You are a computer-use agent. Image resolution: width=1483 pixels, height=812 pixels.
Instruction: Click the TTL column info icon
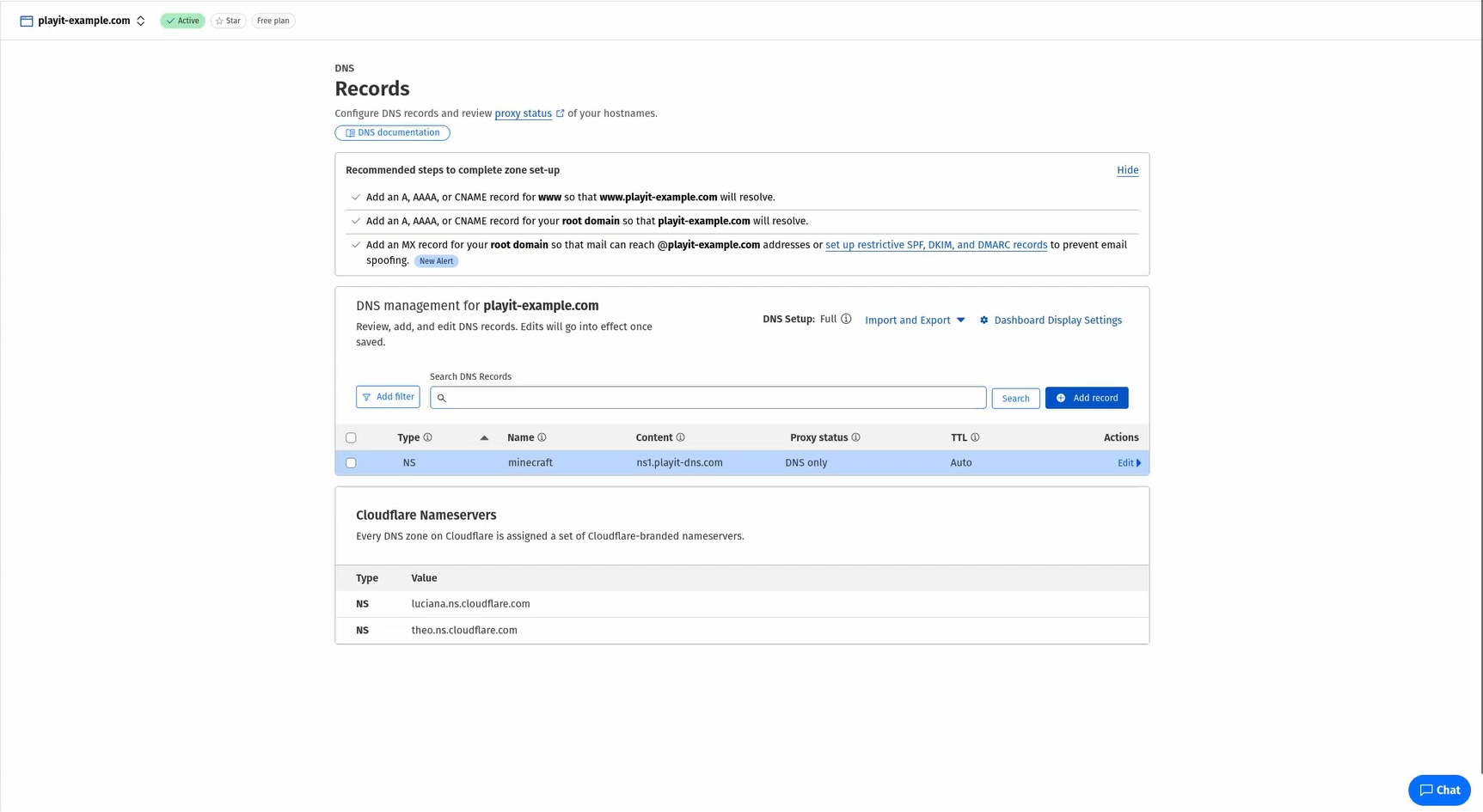(x=977, y=437)
